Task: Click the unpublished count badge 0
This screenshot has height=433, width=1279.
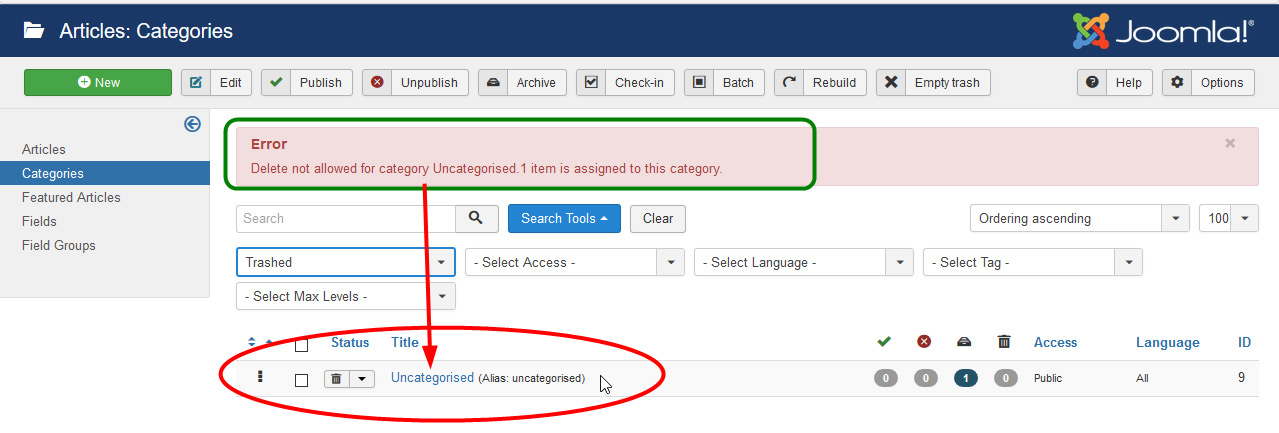Action: [x=925, y=378]
